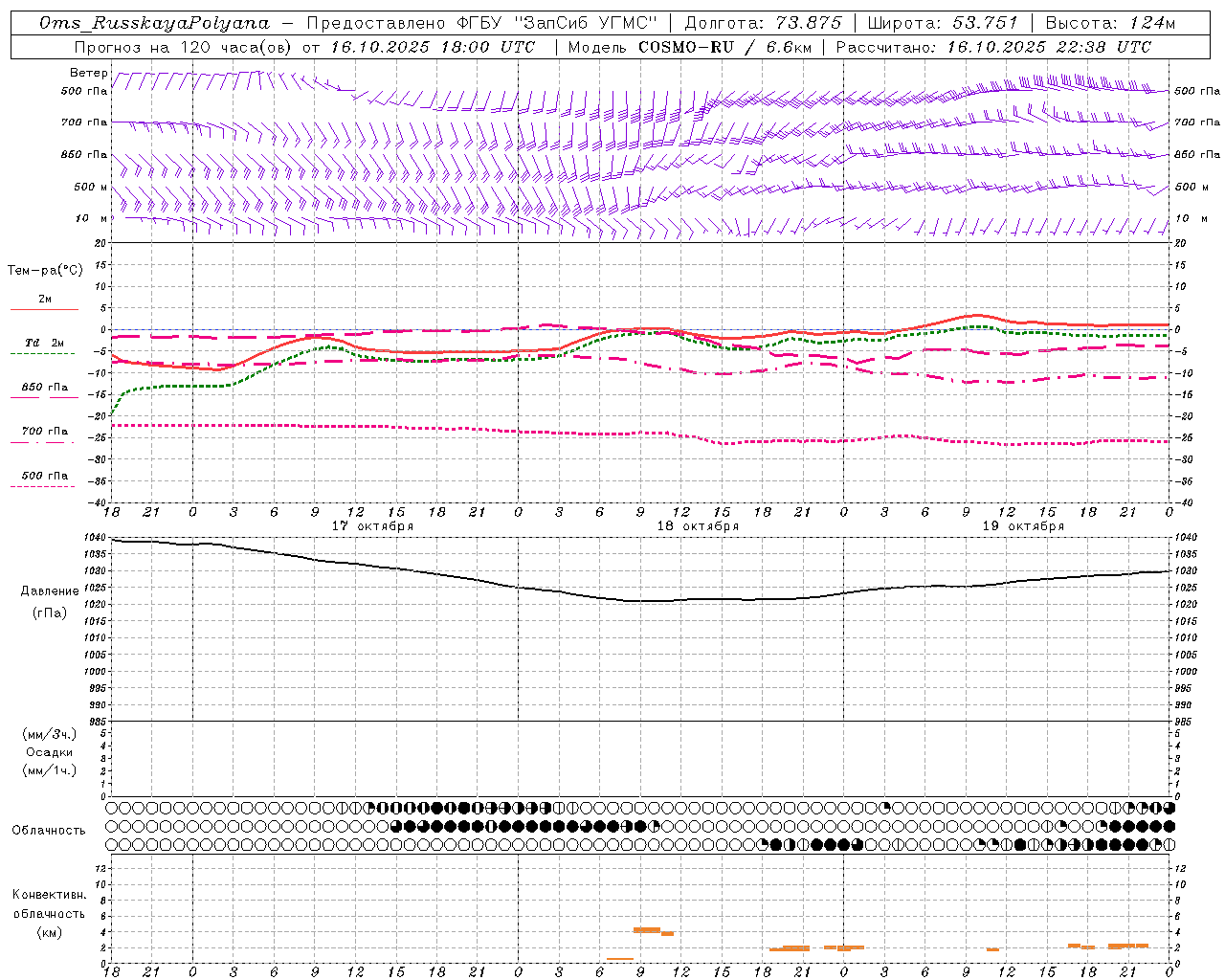
Task: Click the Конвективн. облачность panel label
Action: (x=49, y=904)
